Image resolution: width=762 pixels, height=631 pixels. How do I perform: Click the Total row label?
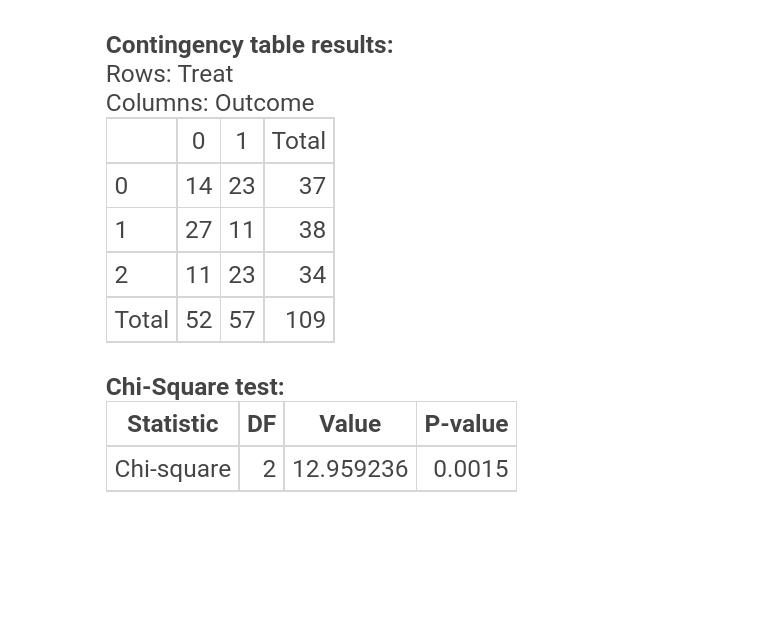pos(142,320)
